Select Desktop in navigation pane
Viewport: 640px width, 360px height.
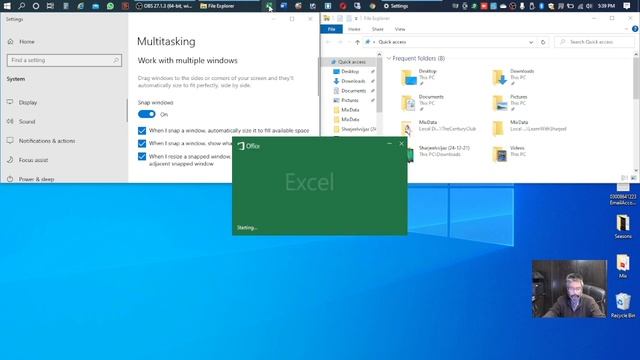coord(350,71)
